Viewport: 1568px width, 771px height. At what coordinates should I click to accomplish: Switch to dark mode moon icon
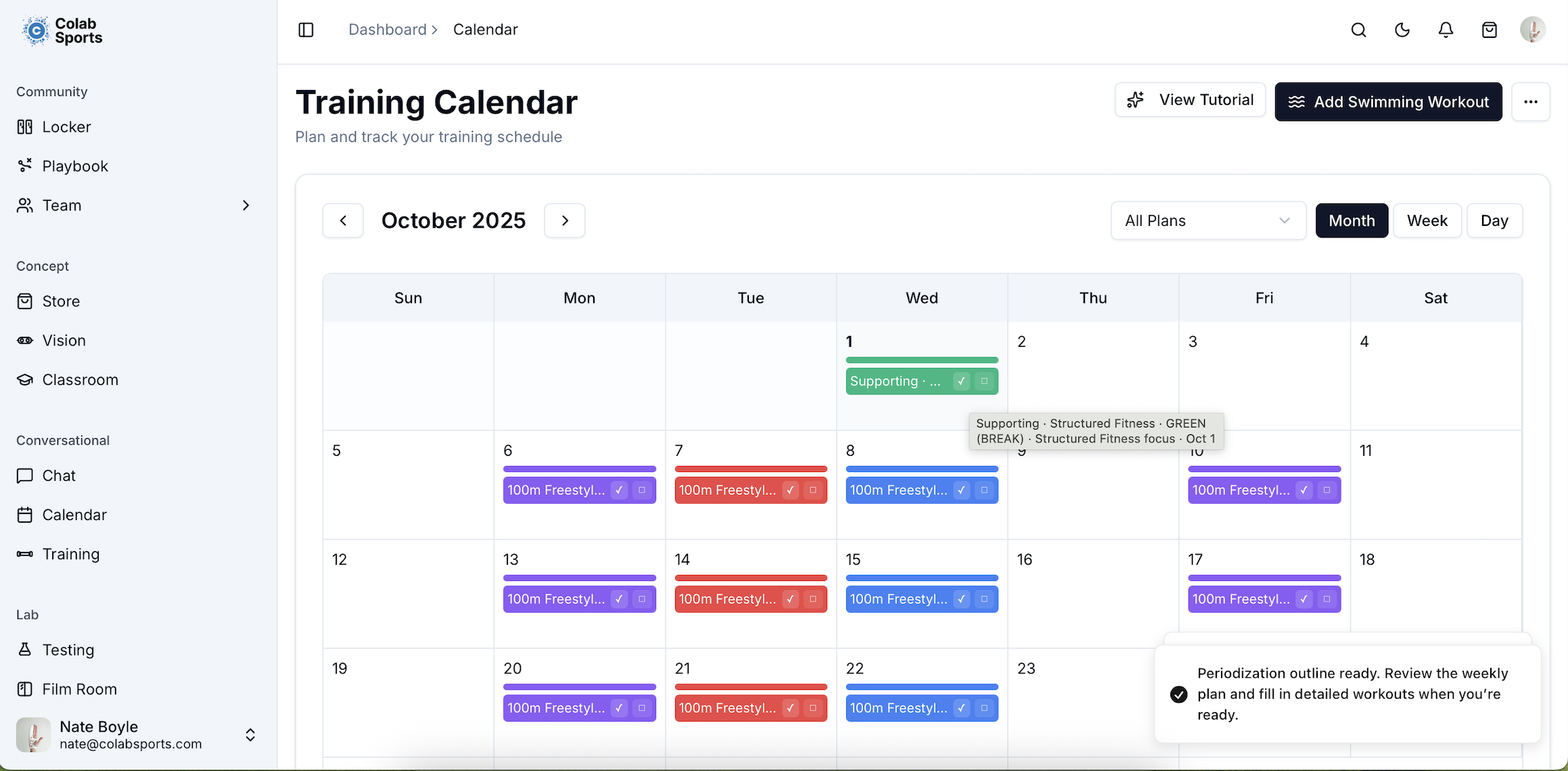click(x=1402, y=30)
